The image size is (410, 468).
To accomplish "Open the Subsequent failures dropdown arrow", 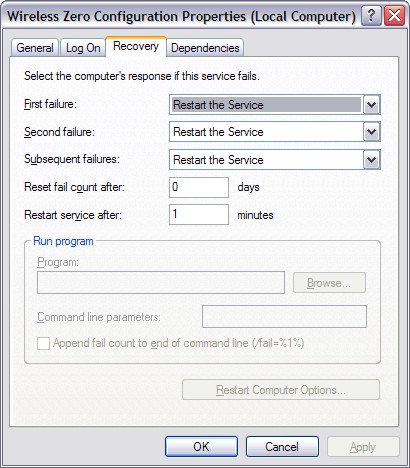I will [x=371, y=160].
